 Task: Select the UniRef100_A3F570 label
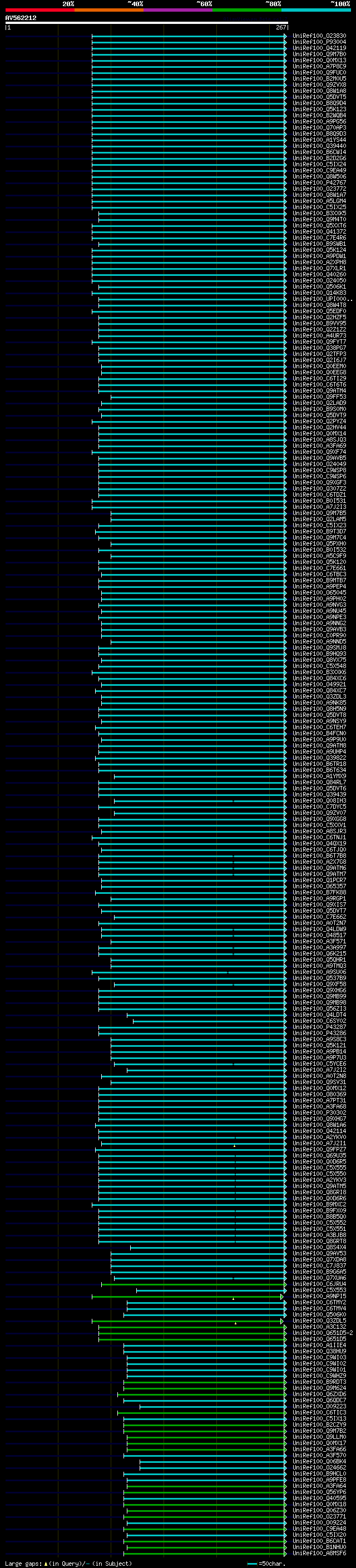[x=319, y=1456]
